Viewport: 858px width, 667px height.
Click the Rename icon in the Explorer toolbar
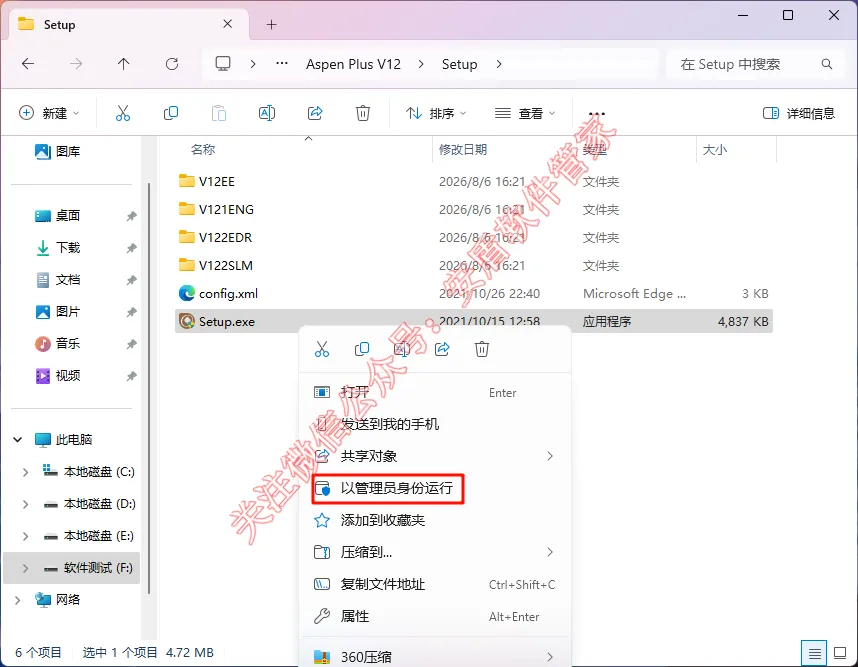coord(266,113)
